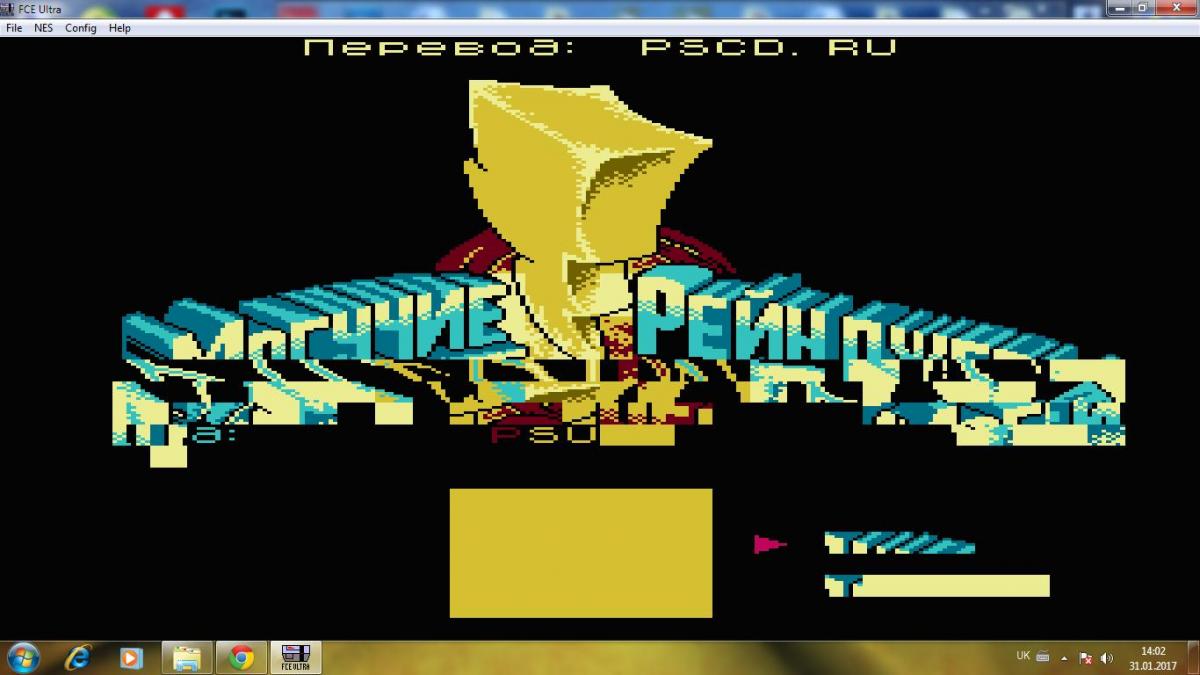Open the Config menu

pyautogui.click(x=81, y=28)
